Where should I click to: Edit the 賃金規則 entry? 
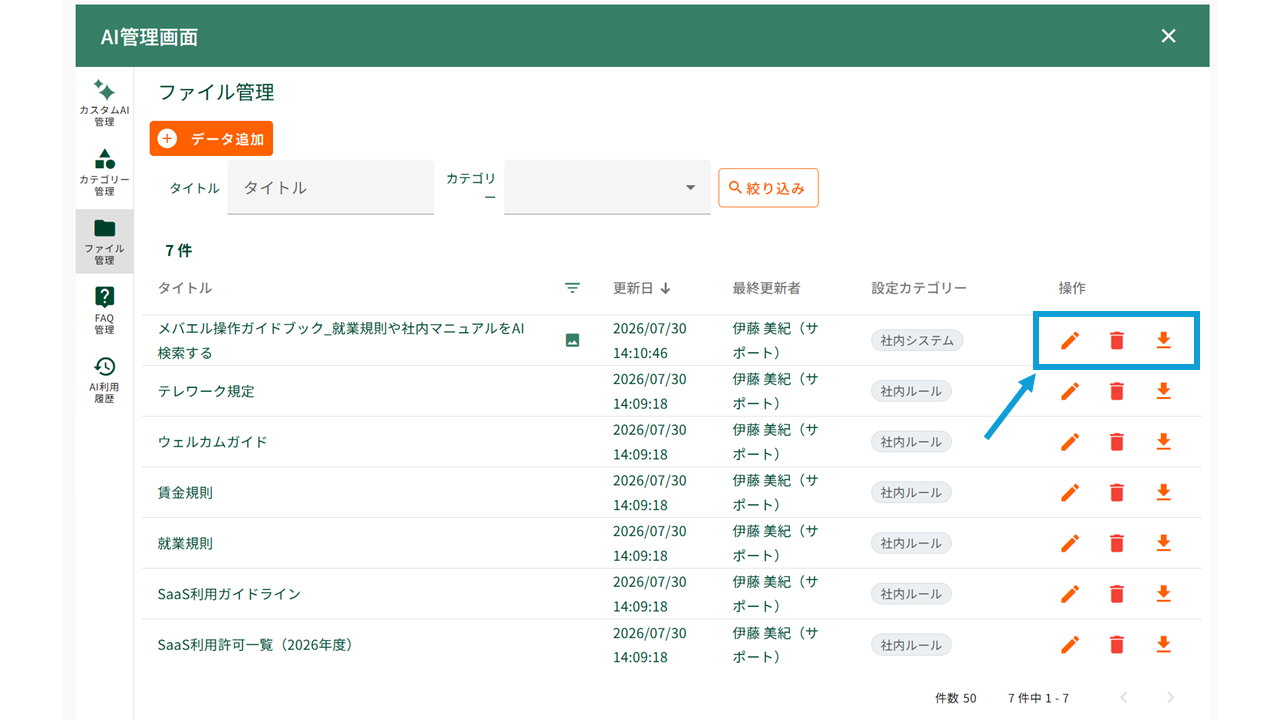tap(1070, 492)
